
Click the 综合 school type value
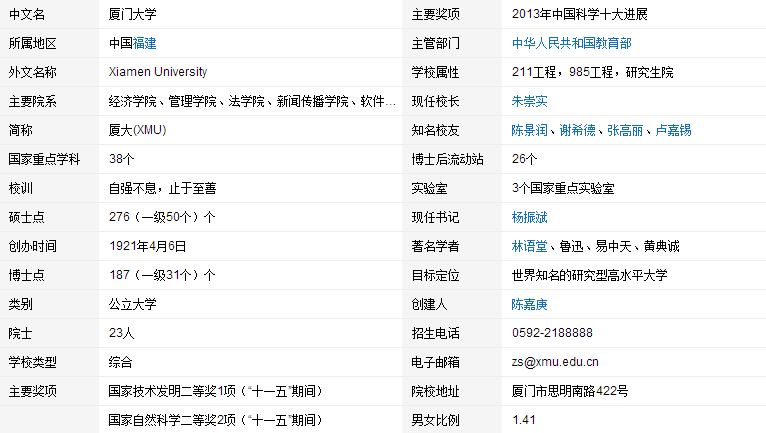pyautogui.click(x=120, y=362)
